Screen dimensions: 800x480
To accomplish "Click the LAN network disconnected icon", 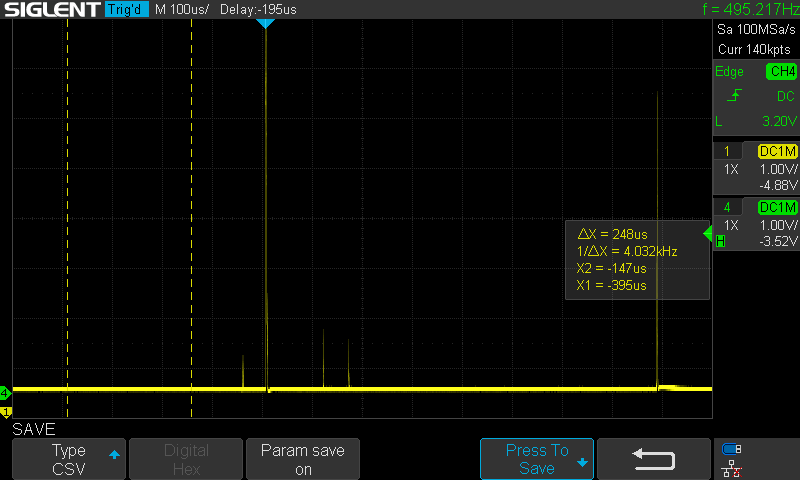I will click(732, 468).
